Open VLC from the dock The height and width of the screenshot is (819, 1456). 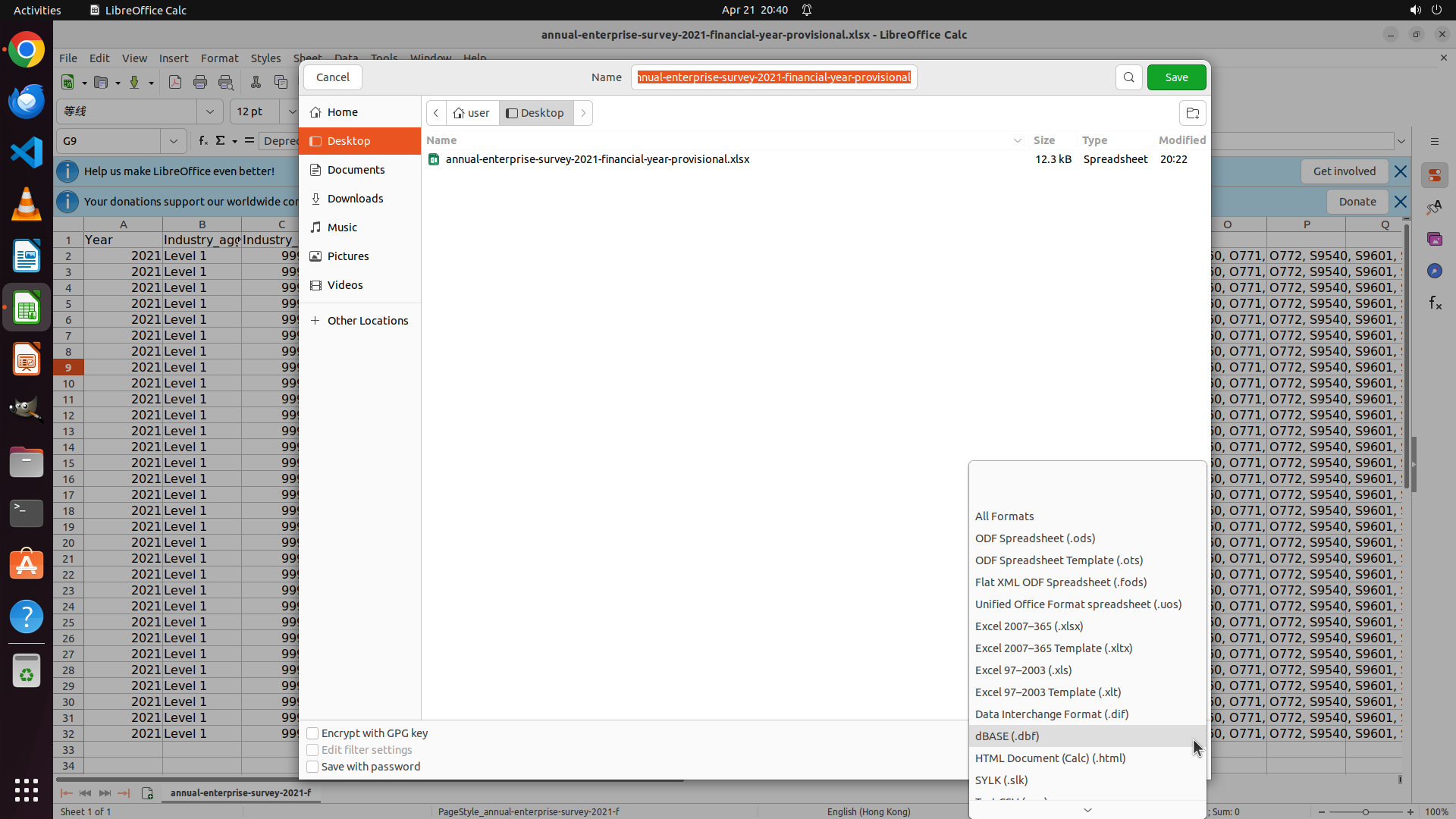click(27, 205)
